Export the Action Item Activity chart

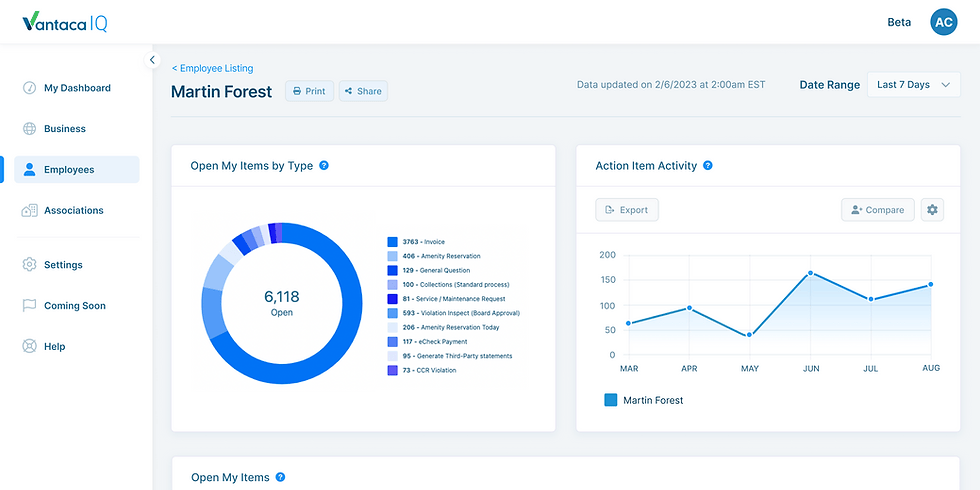click(x=627, y=210)
